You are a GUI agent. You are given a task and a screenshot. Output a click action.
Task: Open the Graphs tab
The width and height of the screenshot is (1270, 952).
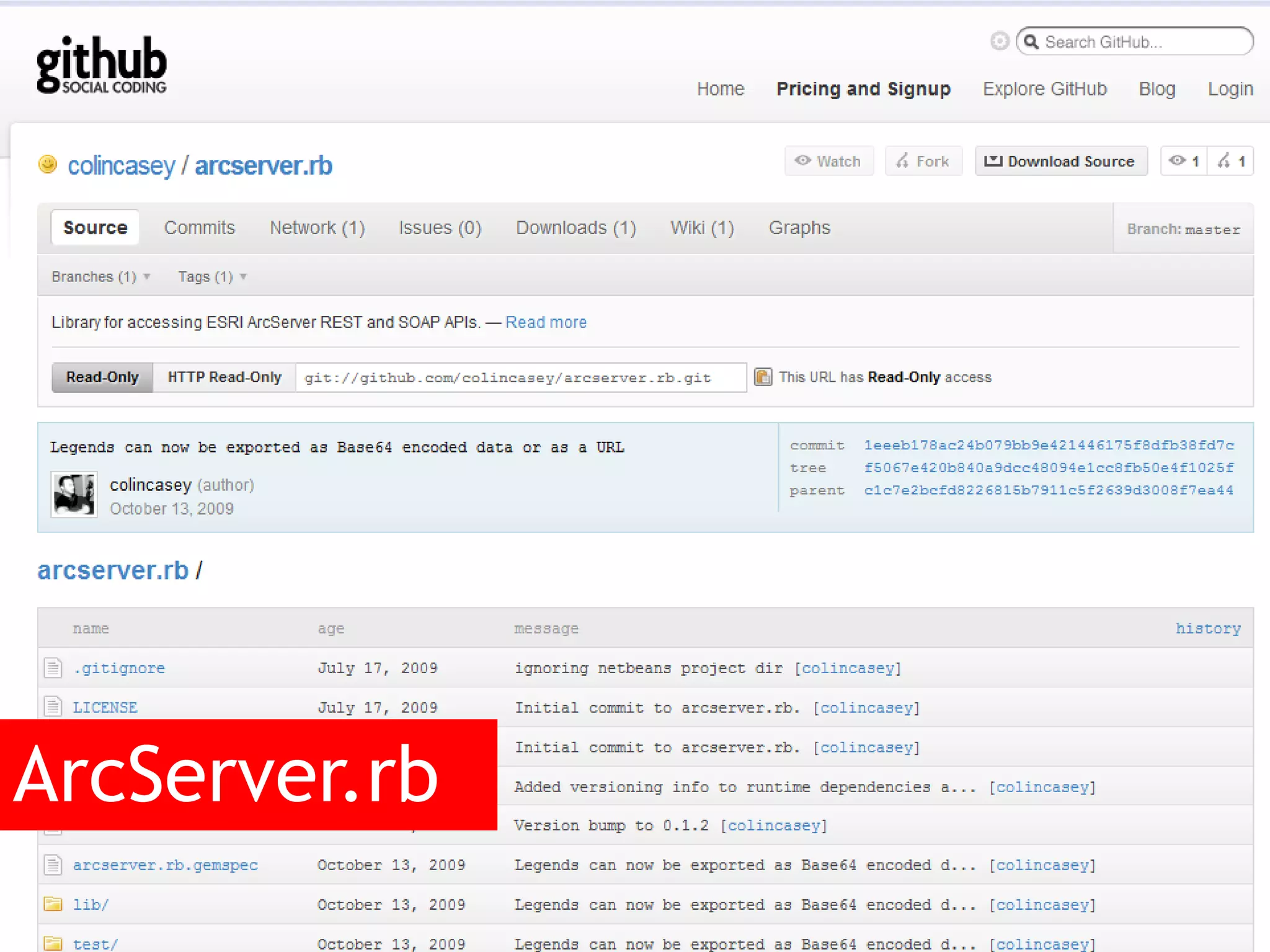[799, 227]
